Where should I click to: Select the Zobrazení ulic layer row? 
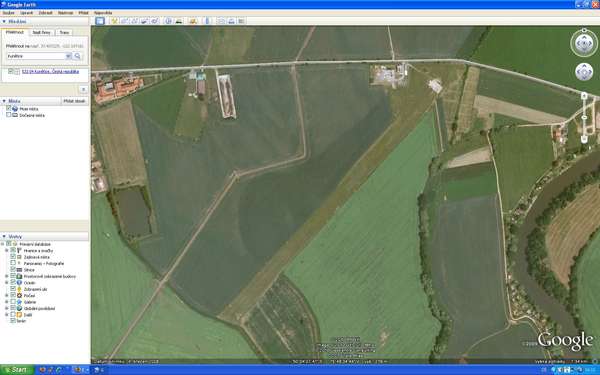[x=35, y=289]
